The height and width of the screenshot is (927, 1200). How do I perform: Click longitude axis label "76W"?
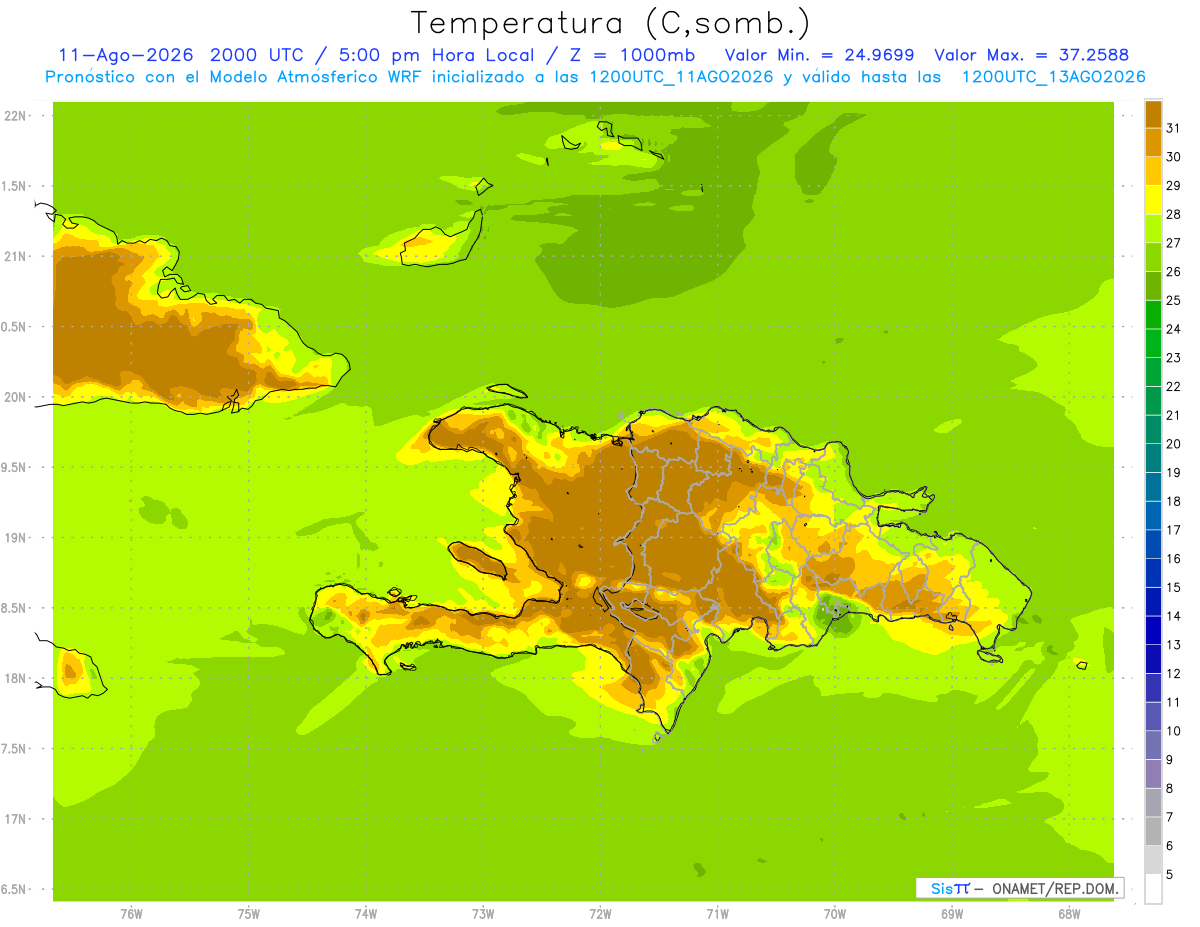point(131,914)
